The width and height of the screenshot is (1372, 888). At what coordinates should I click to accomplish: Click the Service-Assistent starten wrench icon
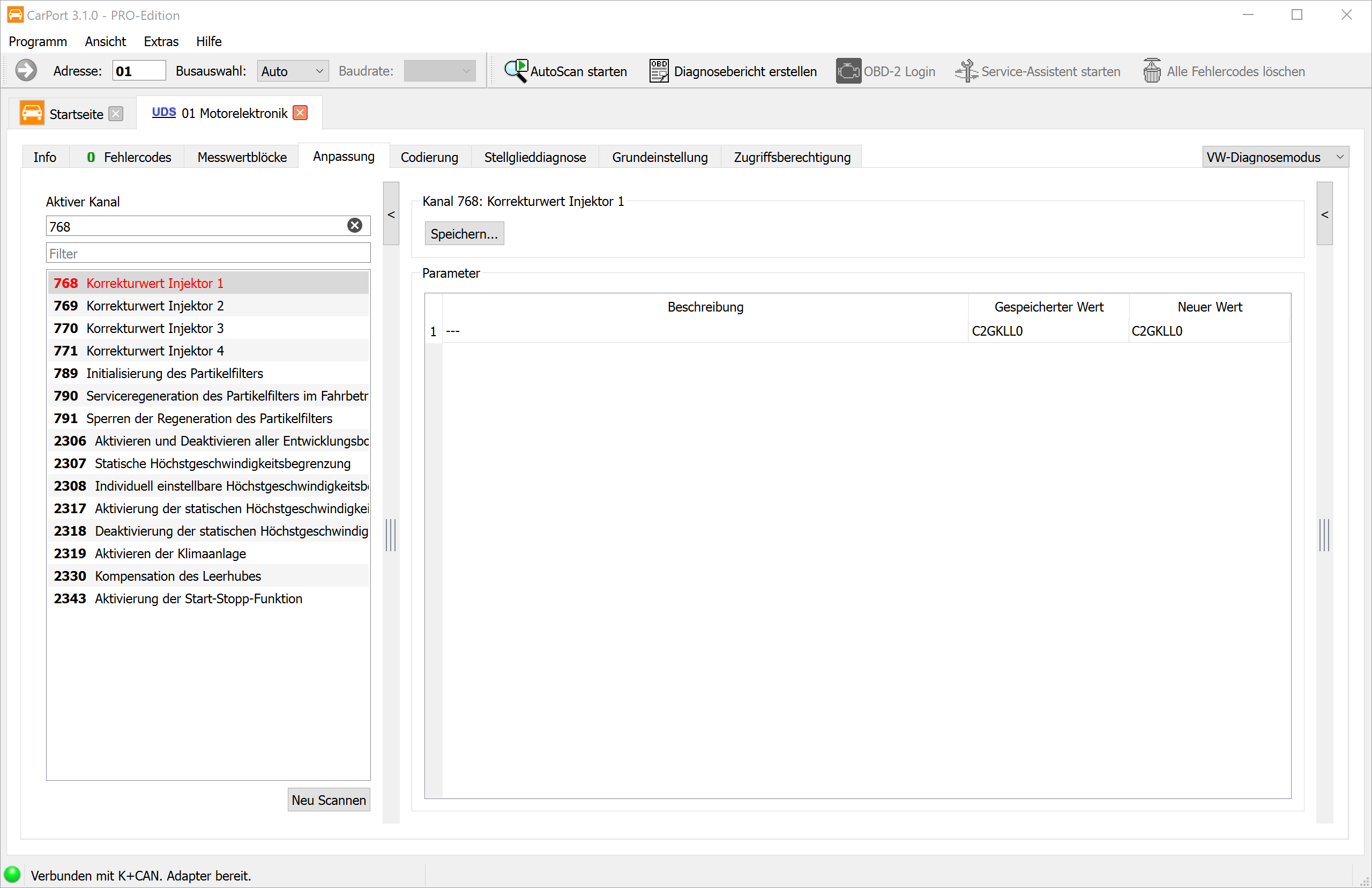click(x=966, y=71)
